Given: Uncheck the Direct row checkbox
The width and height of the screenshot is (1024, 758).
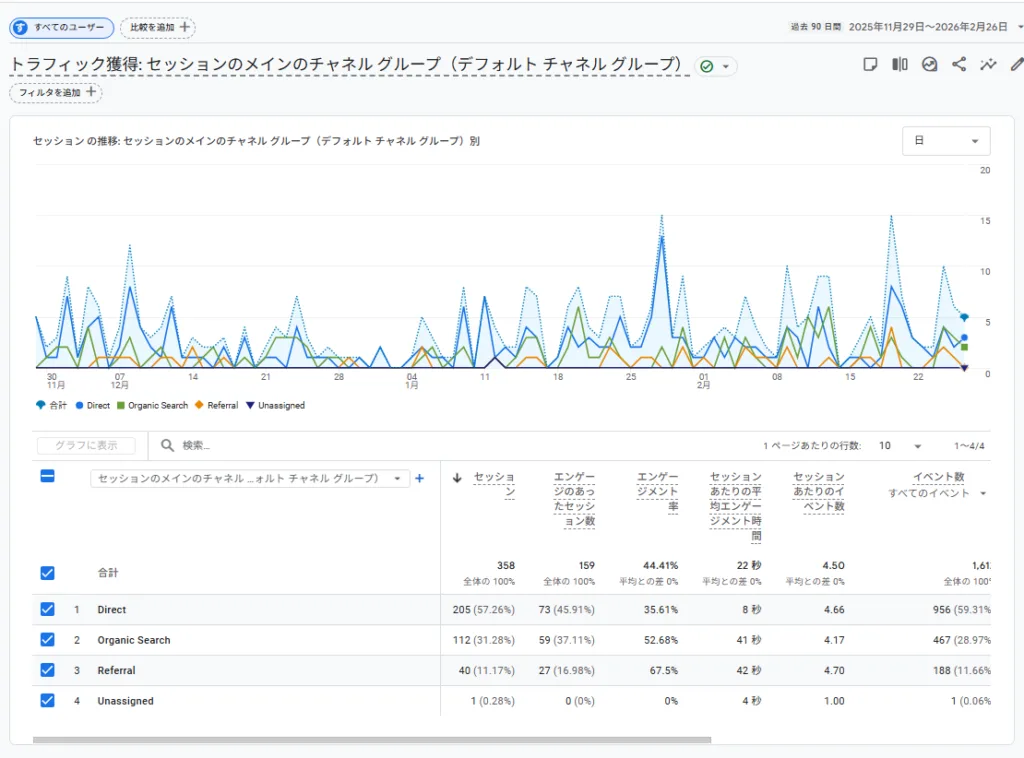Looking at the screenshot, I should pos(47,609).
